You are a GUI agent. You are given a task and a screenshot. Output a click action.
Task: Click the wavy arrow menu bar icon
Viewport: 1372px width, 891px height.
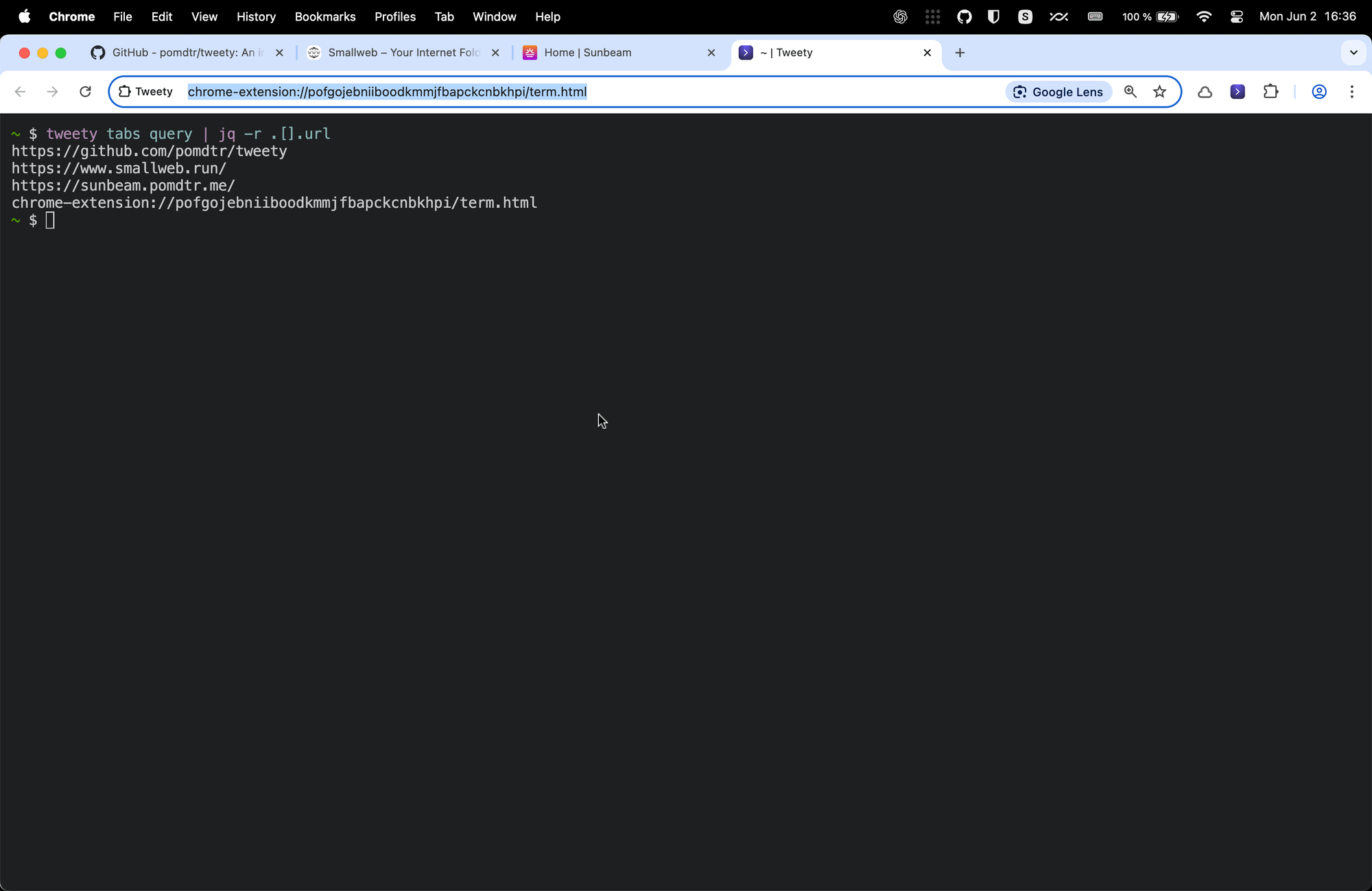1058,16
